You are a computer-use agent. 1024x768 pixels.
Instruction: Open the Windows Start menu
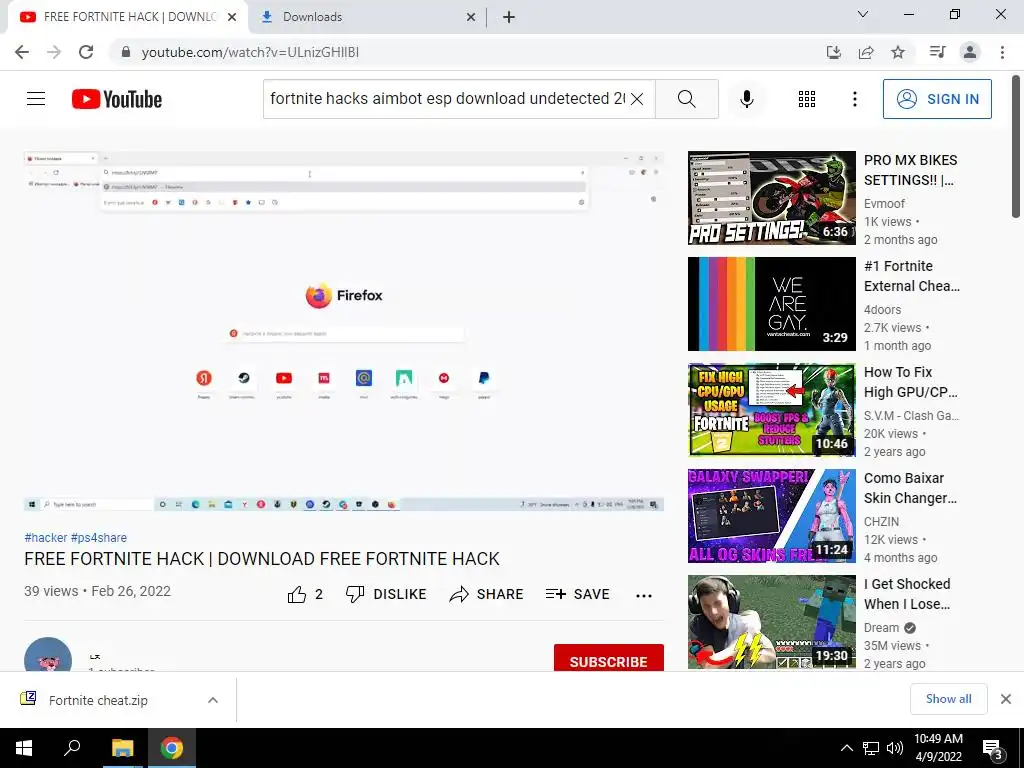tap(24, 748)
